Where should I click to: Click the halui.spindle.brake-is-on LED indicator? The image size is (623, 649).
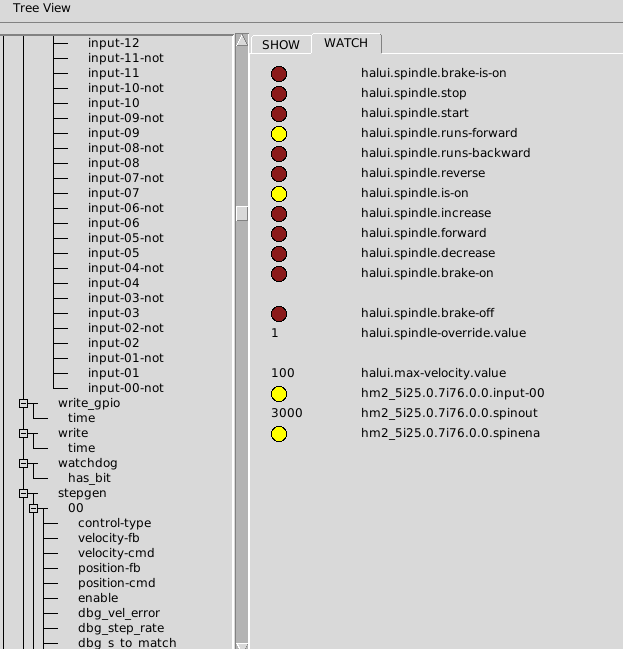click(279, 73)
